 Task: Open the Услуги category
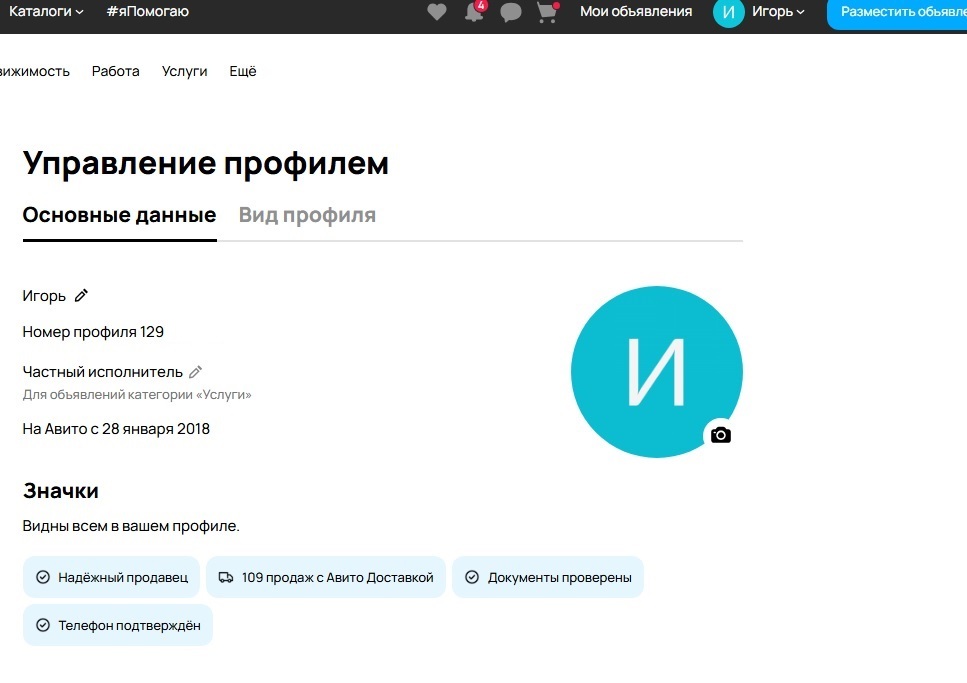pos(185,71)
